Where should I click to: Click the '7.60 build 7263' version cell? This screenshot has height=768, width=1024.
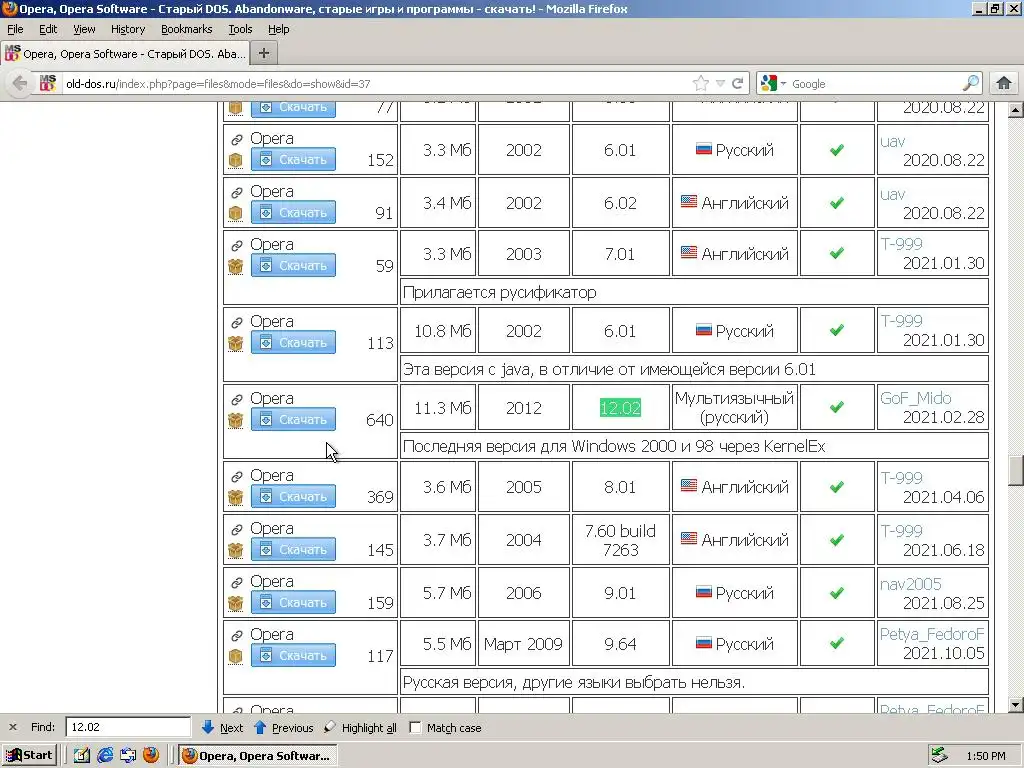pyautogui.click(x=620, y=540)
